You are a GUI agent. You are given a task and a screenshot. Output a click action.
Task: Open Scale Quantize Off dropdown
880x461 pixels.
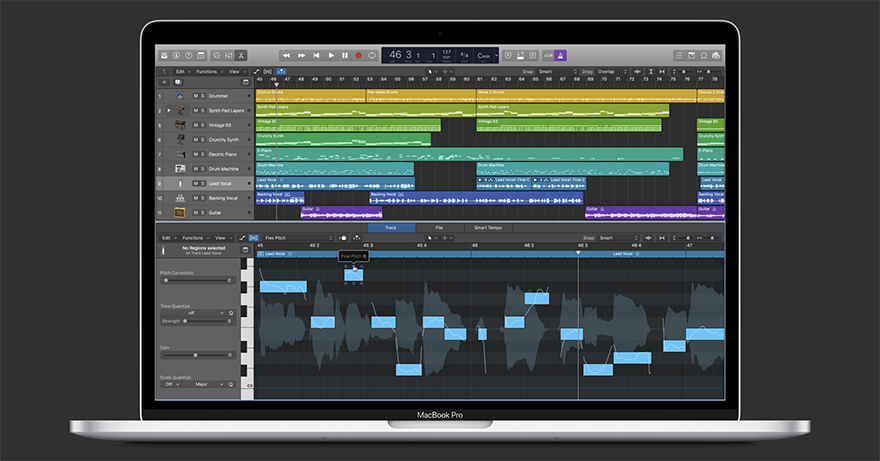click(x=171, y=385)
